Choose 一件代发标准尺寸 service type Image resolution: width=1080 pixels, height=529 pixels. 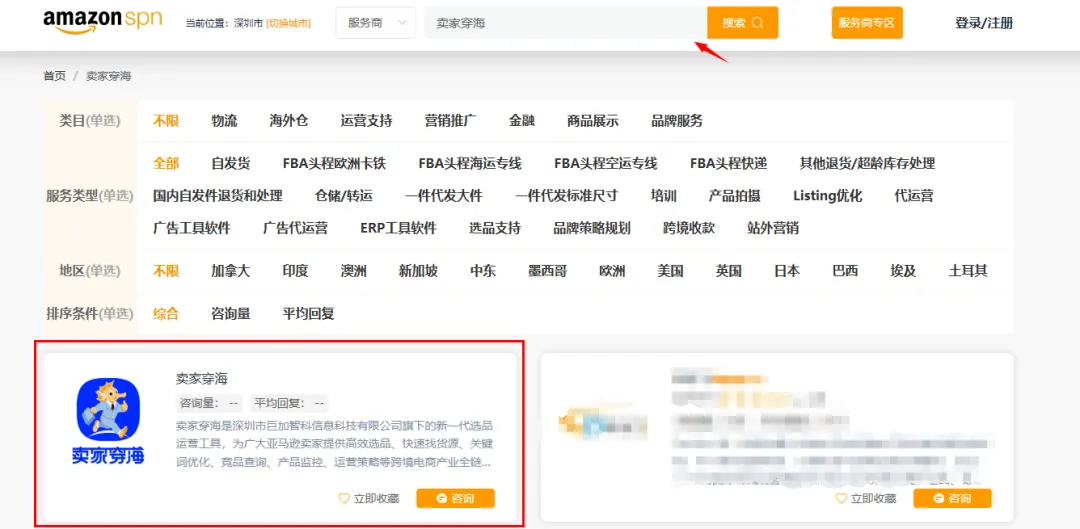click(567, 196)
